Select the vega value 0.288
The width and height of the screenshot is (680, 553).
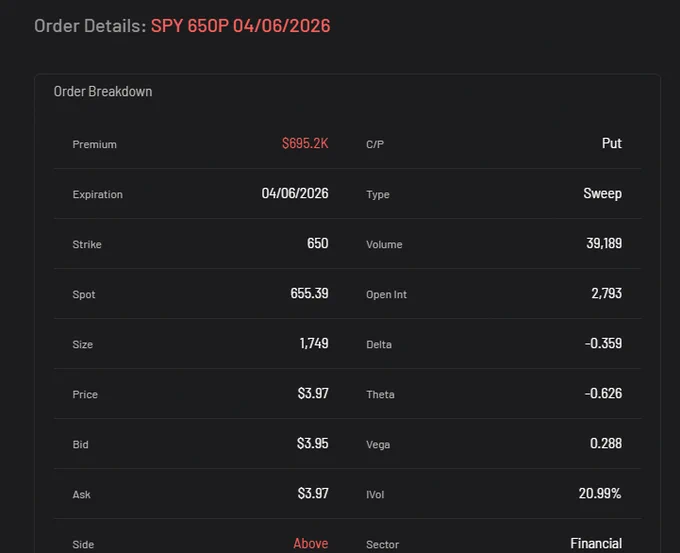click(606, 443)
